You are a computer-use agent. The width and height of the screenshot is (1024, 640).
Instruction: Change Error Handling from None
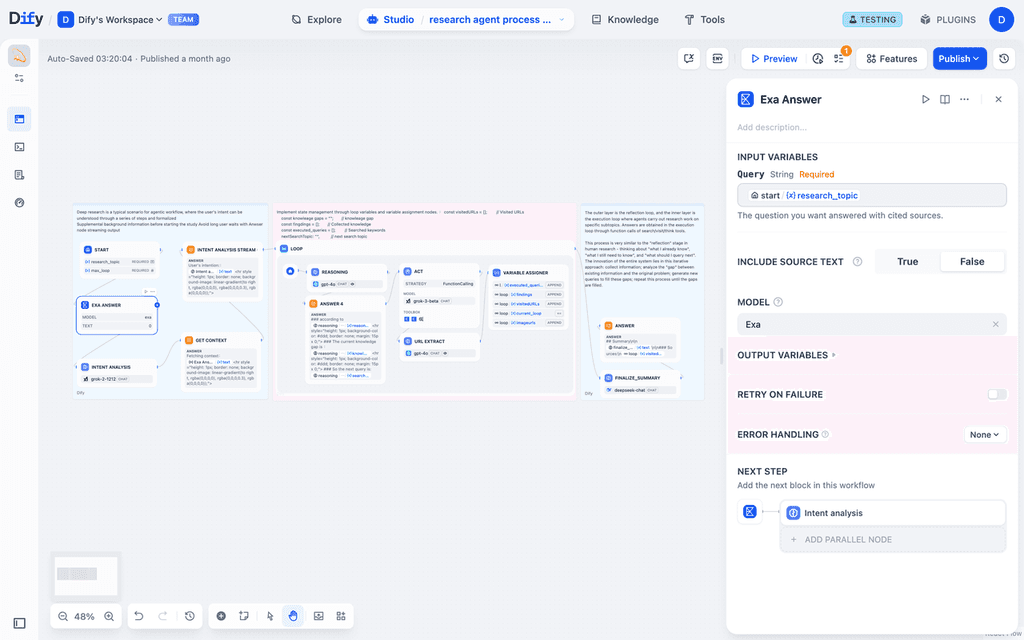pyautogui.click(x=984, y=434)
